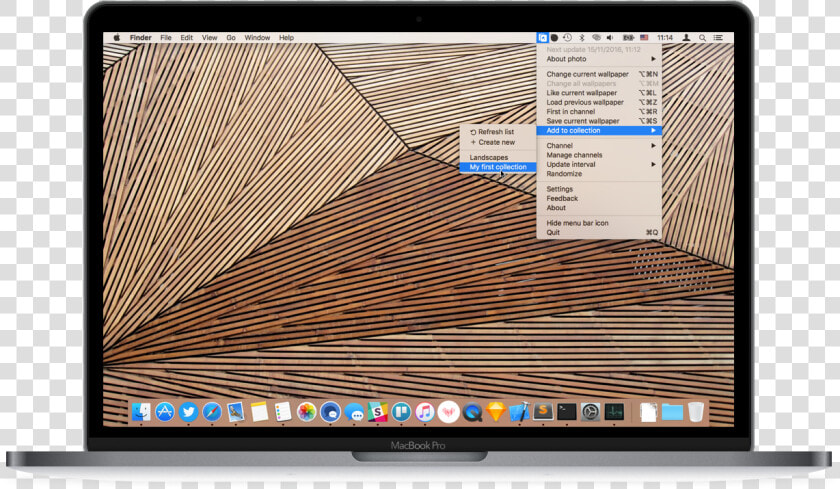Open Finder from the dock
Image resolution: width=840 pixels, height=489 pixels.
coord(141,412)
